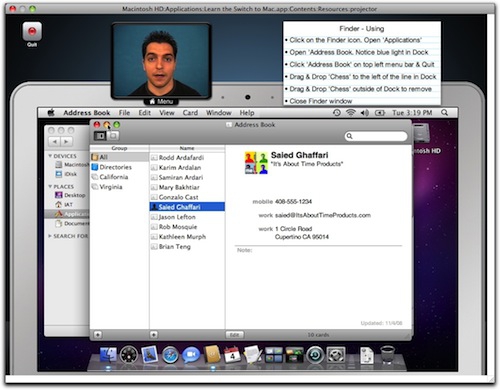
Task: Select the Virginia group
Action: click(119, 187)
